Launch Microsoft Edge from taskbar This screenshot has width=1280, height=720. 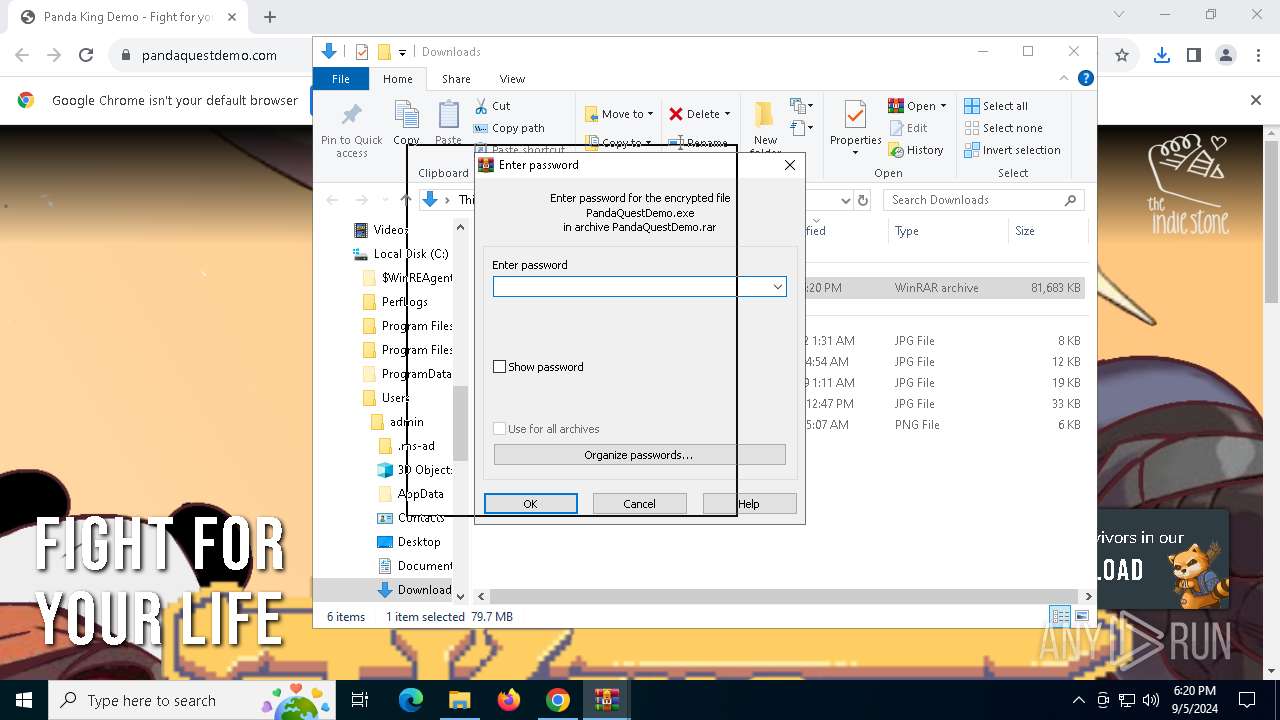tap(411, 700)
